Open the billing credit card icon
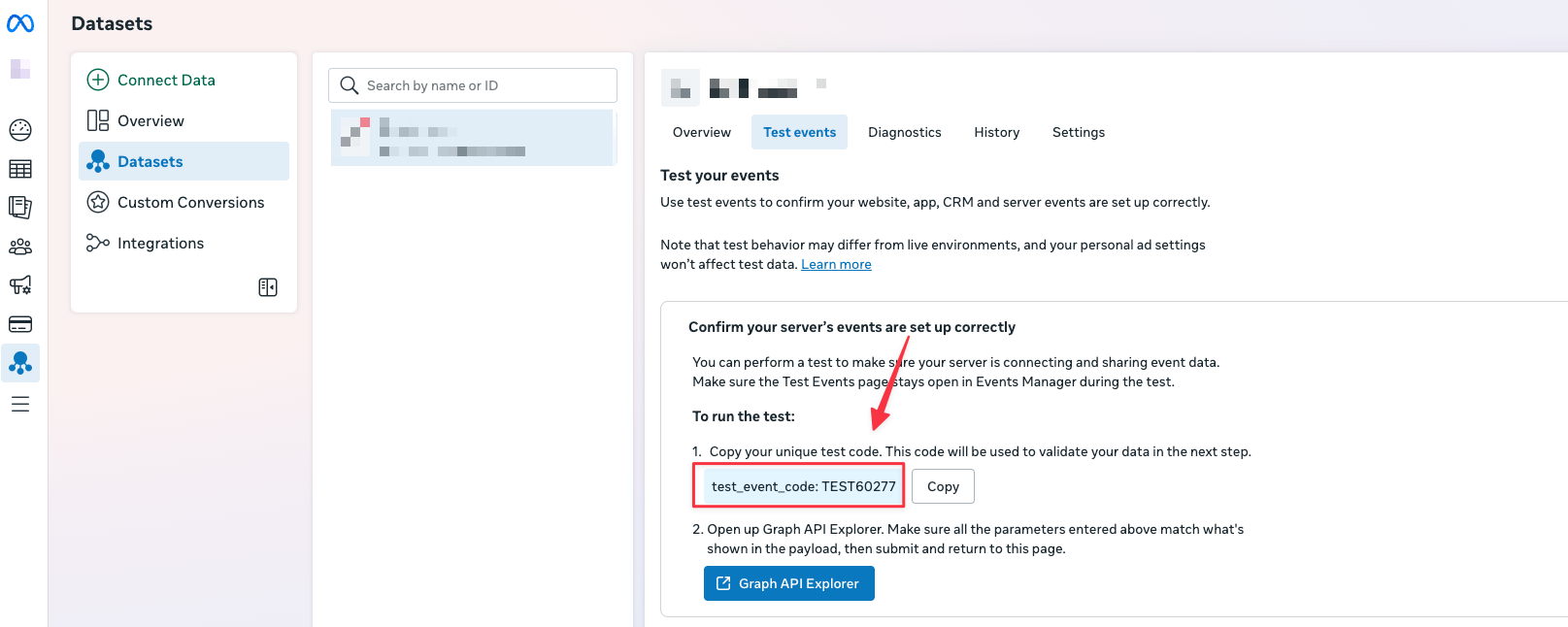Image resolution: width=1568 pixels, height=627 pixels. (20, 324)
